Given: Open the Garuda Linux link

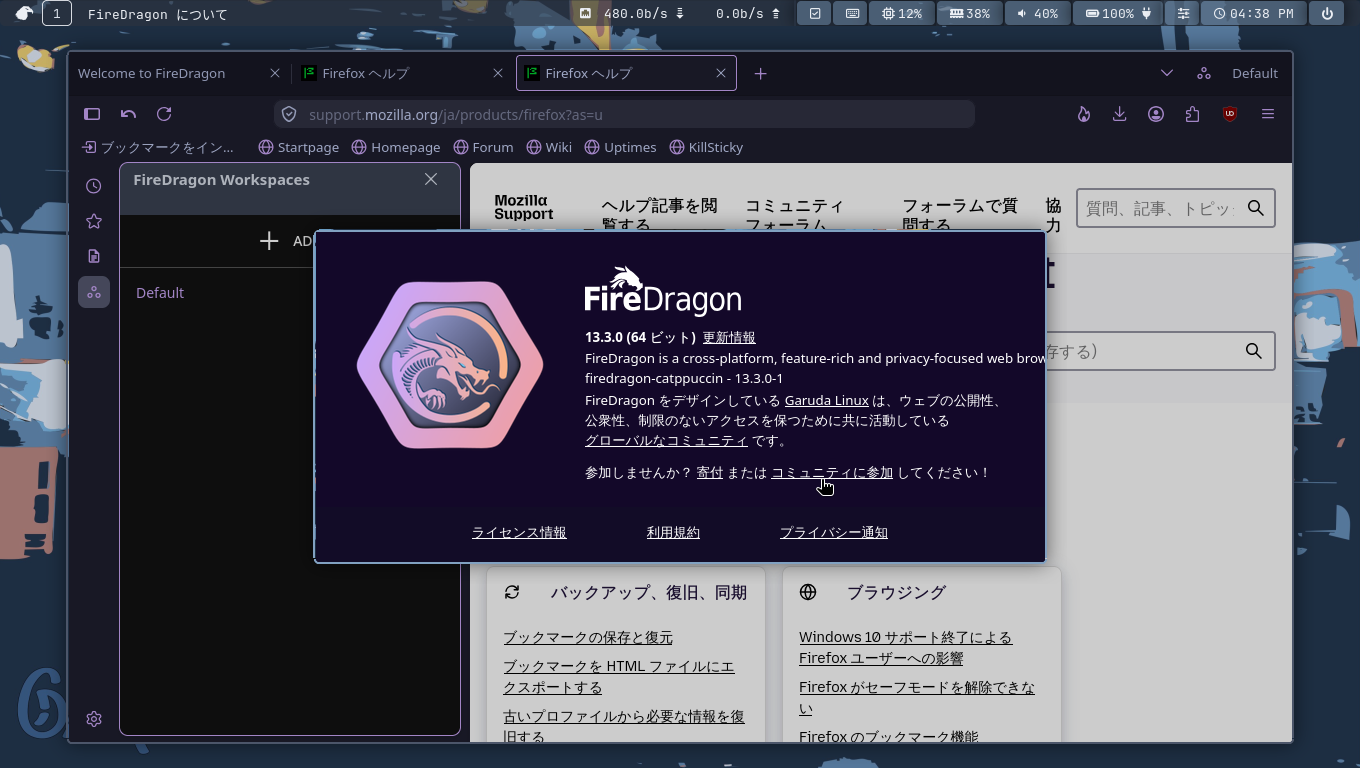Looking at the screenshot, I should coord(827,401).
